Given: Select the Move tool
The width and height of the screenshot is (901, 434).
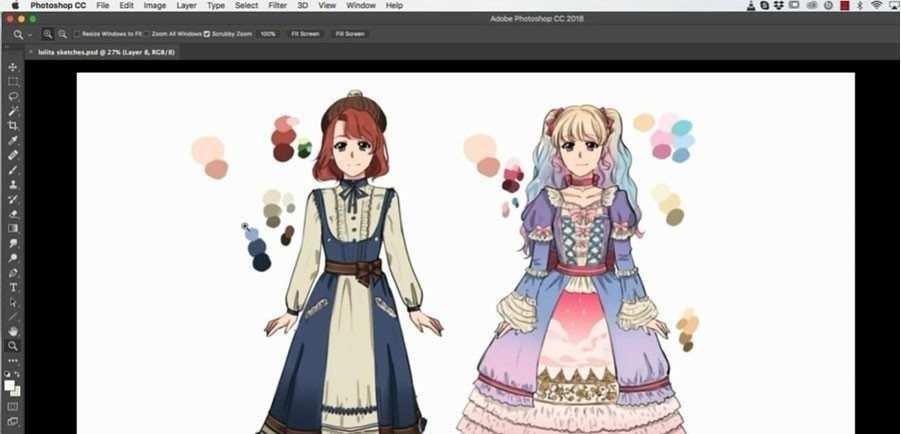Looking at the screenshot, I should [x=13, y=67].
